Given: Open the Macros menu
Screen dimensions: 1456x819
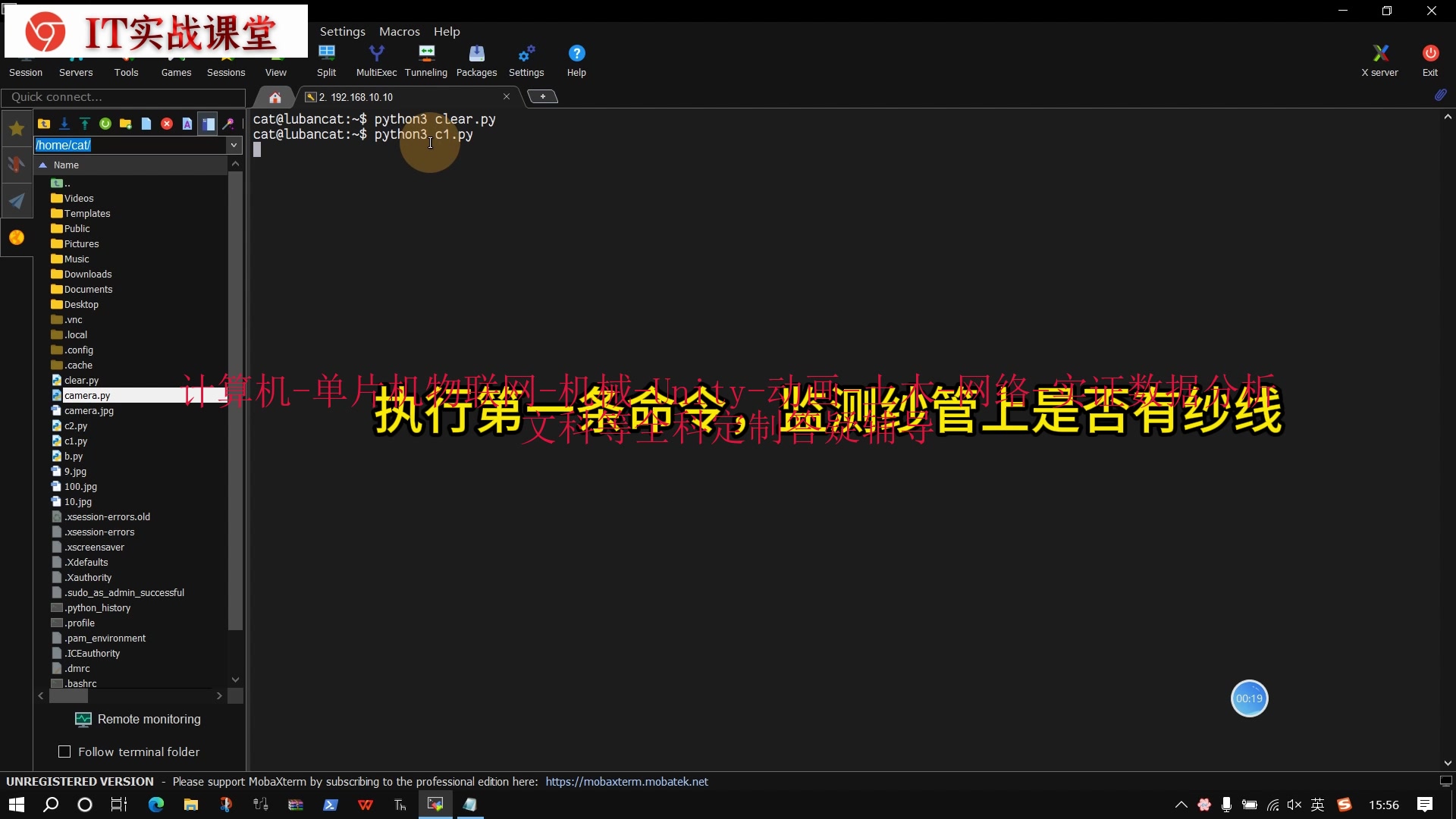Looking at the screenshot, I should click(x=400, y=31).
